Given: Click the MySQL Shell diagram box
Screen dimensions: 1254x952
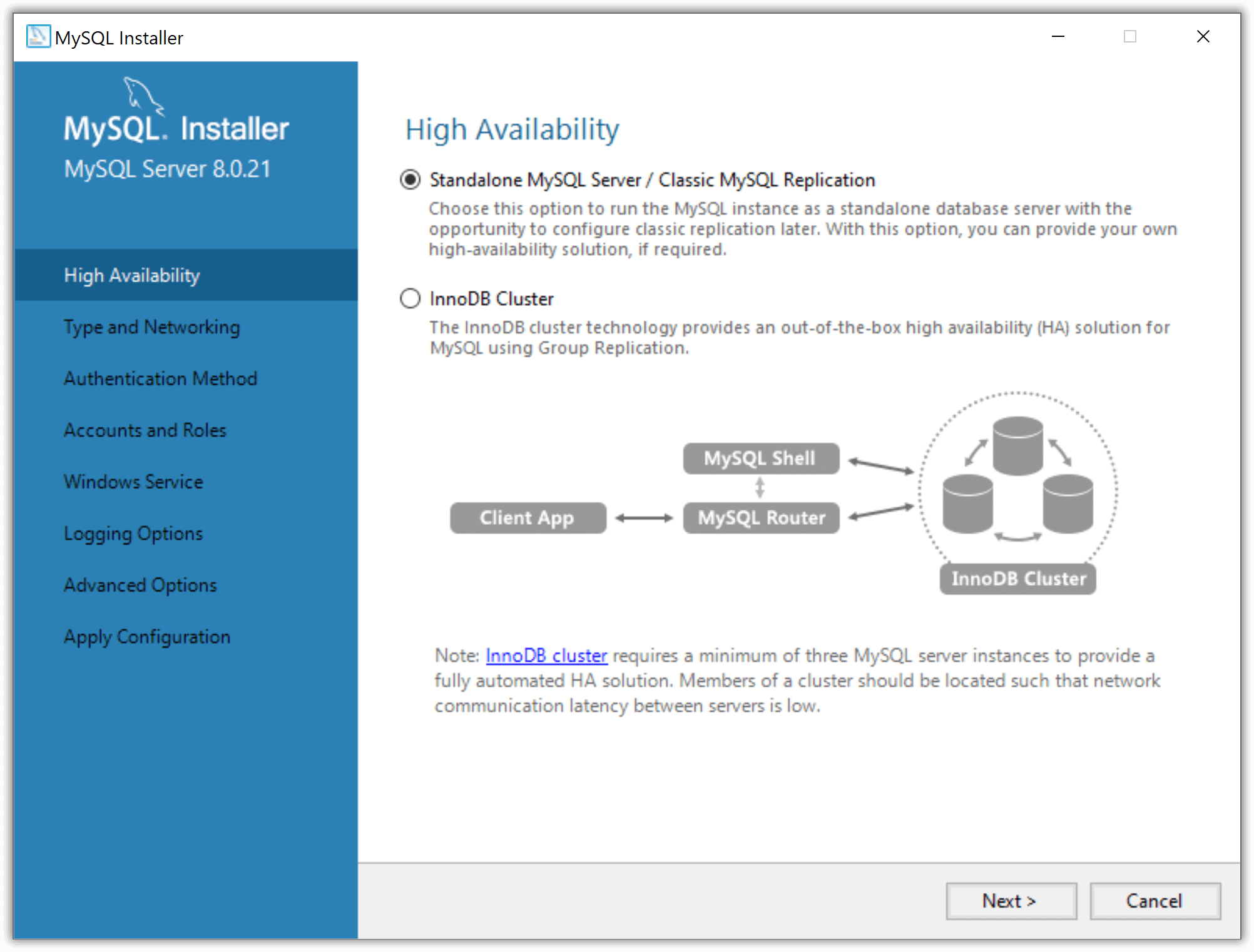Looking at the screenshot, I should click(761, 458).
